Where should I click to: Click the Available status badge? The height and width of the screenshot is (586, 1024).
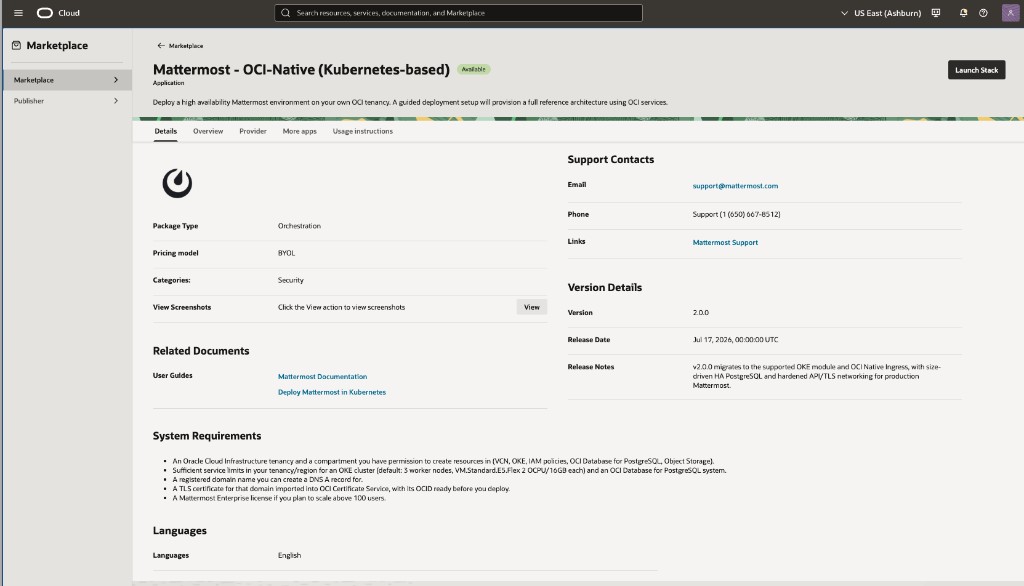(473, 69)
